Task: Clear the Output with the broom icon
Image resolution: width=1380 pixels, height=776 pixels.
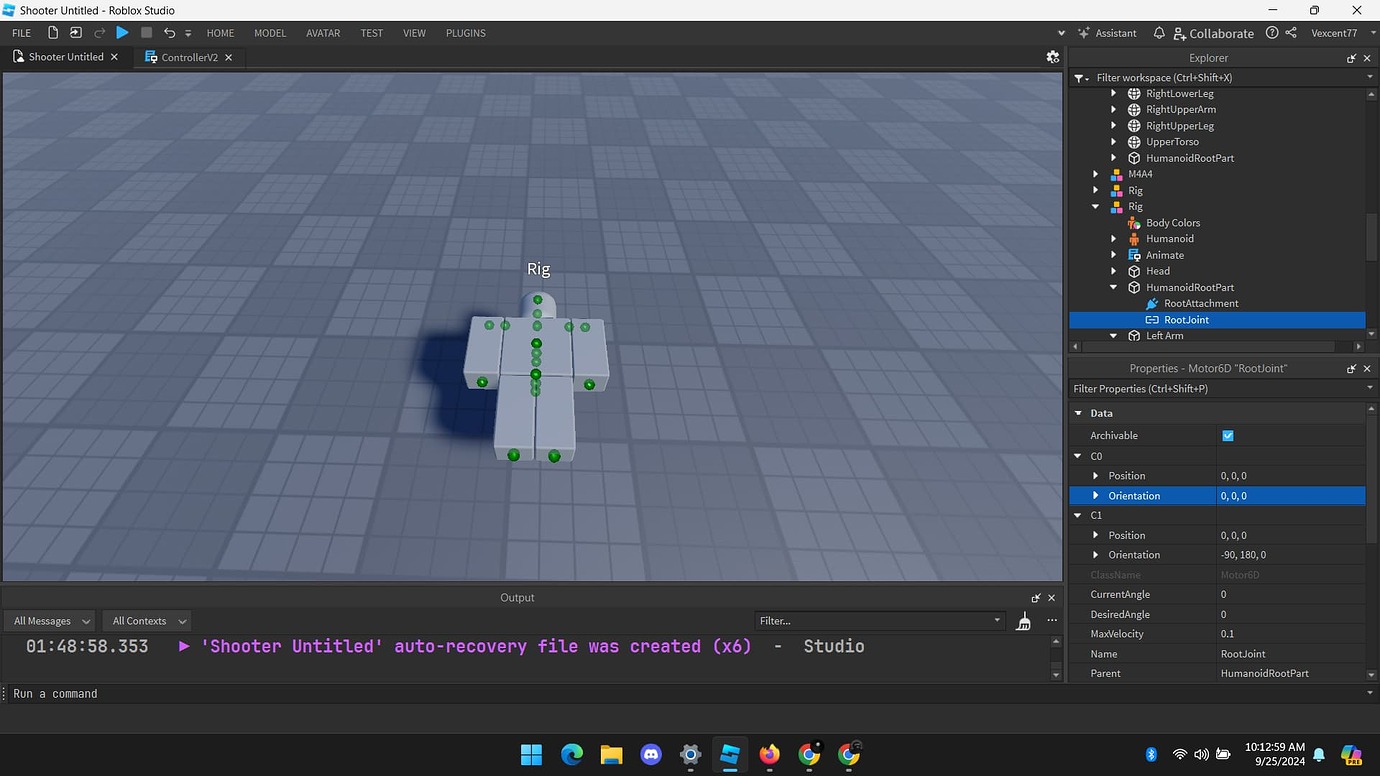Action: (1023, 620)
